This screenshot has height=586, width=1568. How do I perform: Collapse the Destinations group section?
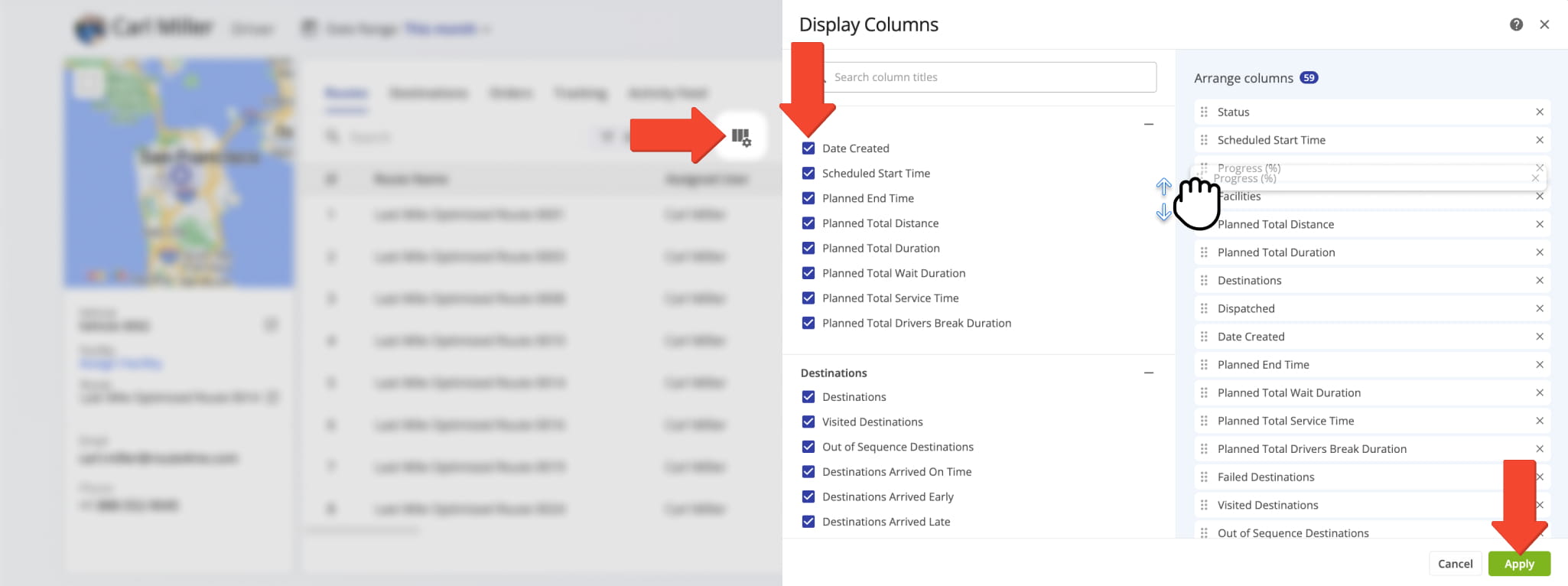(x=1149, y=373)
